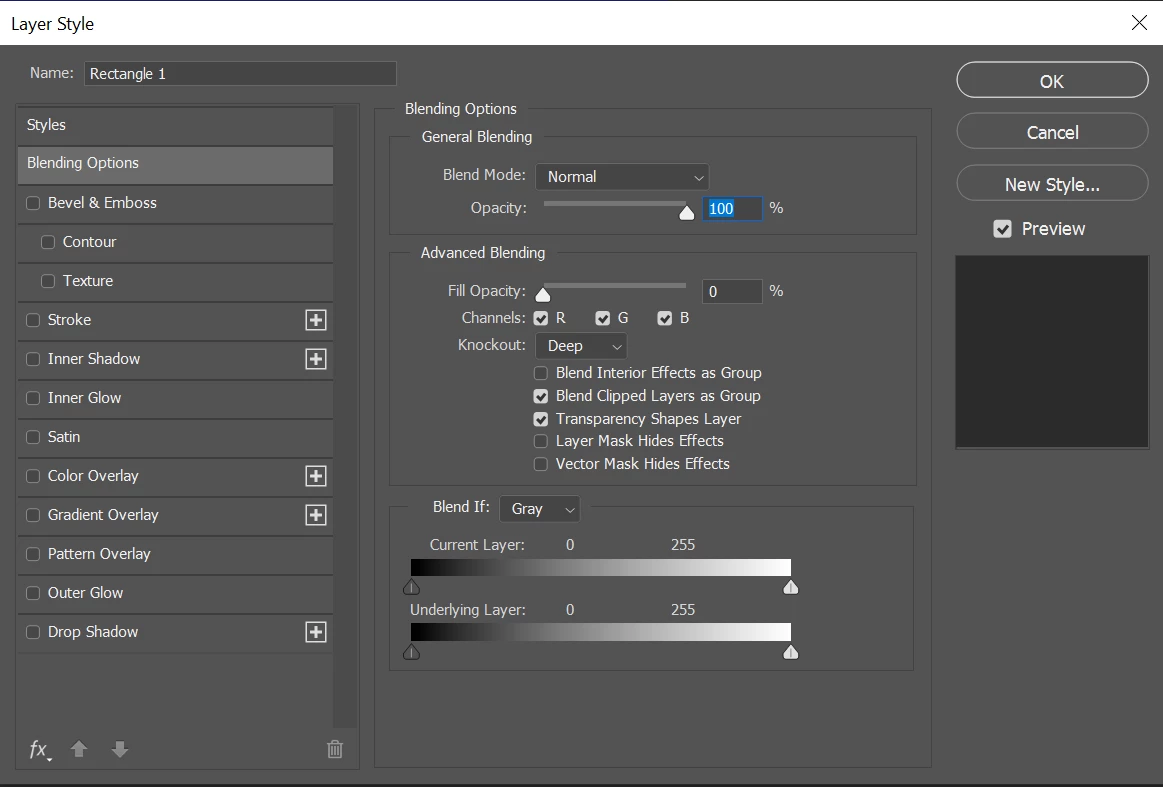Open the Blend If channel dropdown
Screen dimensions: 1163x787
point(540,509)
